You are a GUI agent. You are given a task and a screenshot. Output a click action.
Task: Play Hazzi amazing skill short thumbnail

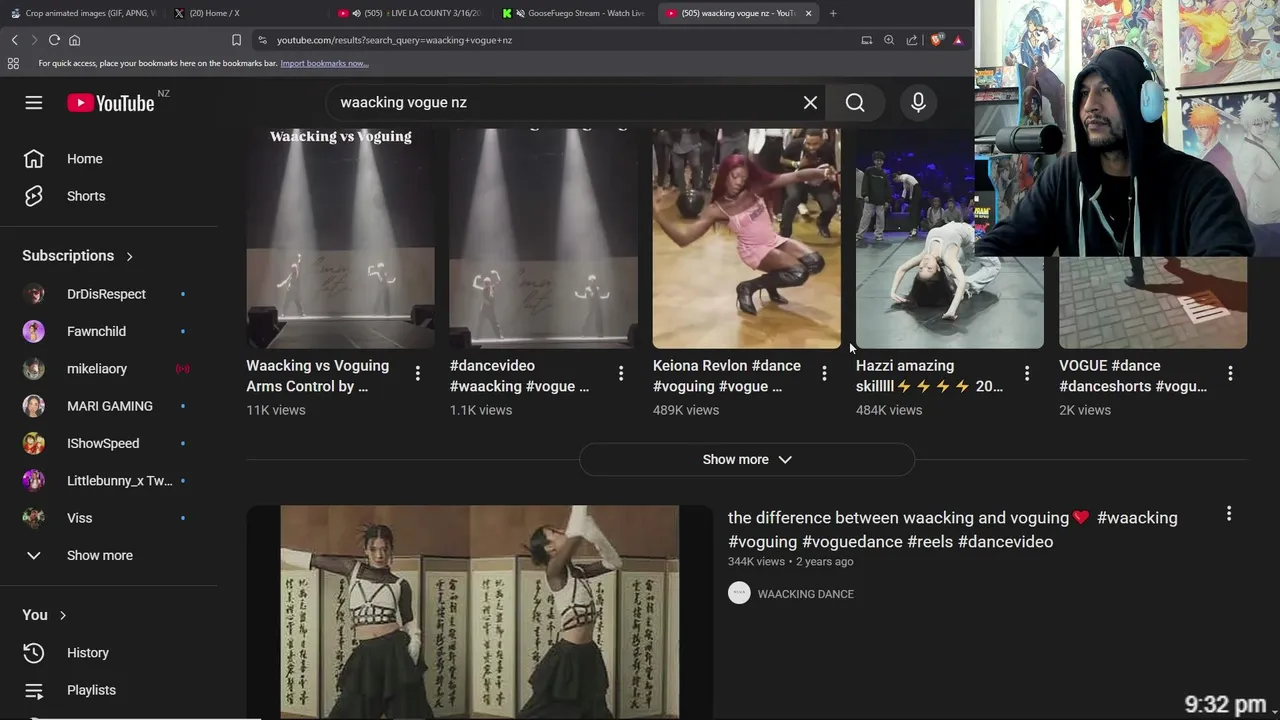950,238
